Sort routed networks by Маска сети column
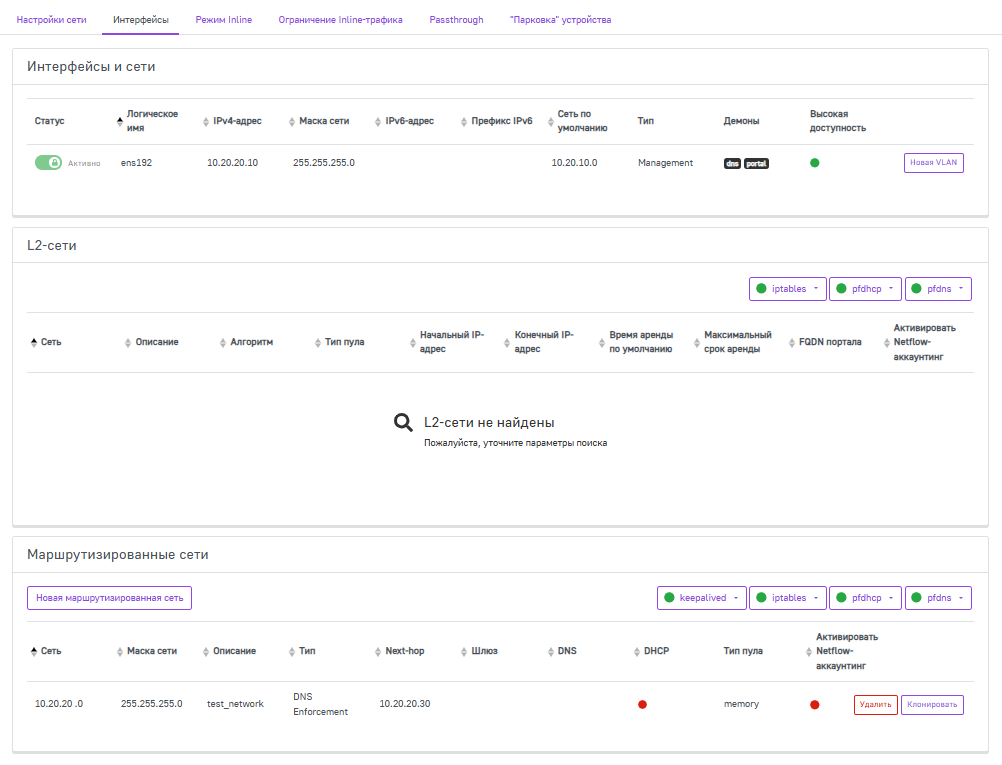Image resolution: width=1002 pixels, height=765 pixels. pos(151,651)
